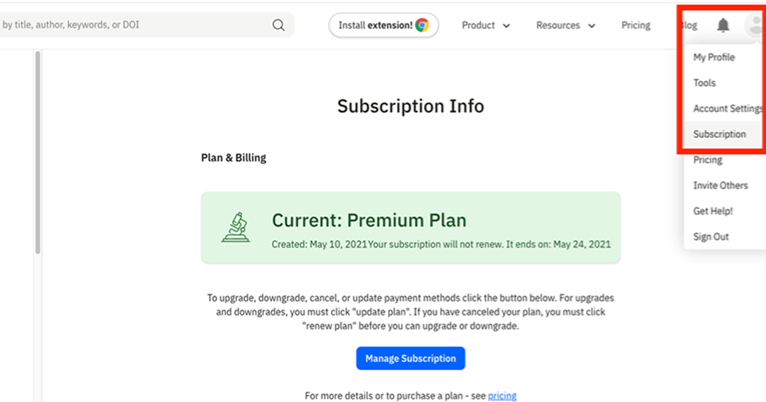Open the notifications bell

coord(723,25)
